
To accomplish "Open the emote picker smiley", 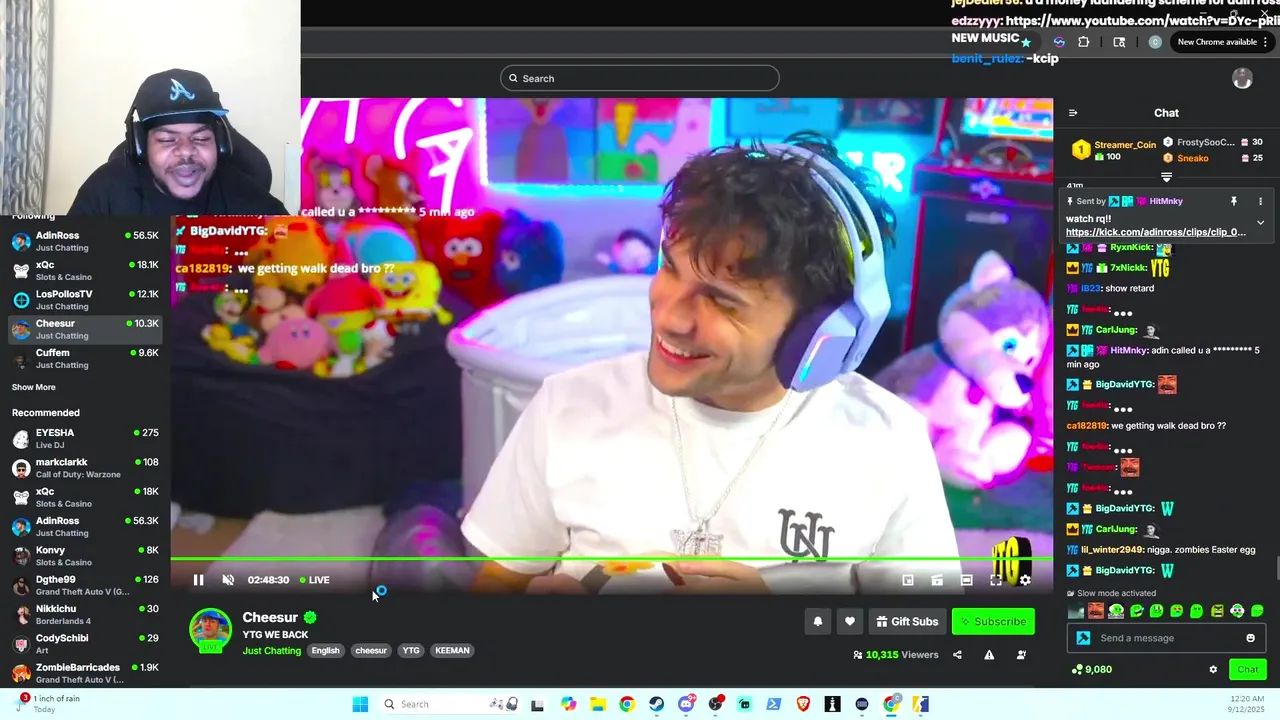I will pos(1250,638).
